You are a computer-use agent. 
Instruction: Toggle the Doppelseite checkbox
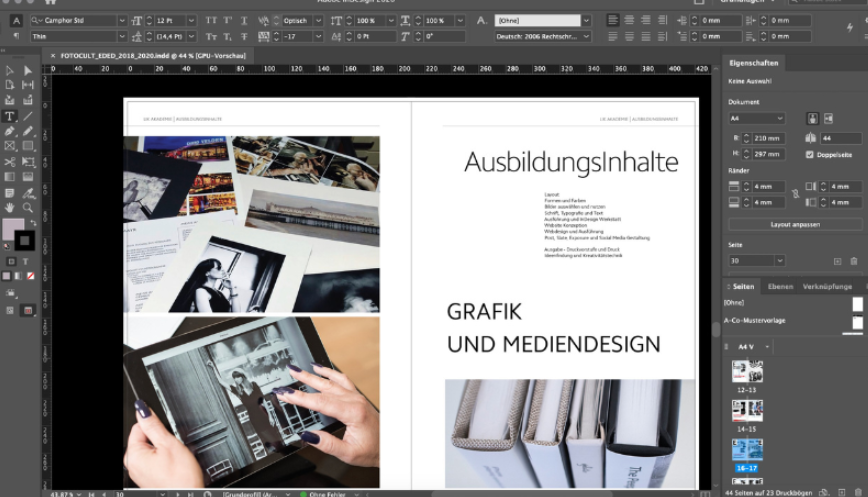810,155
